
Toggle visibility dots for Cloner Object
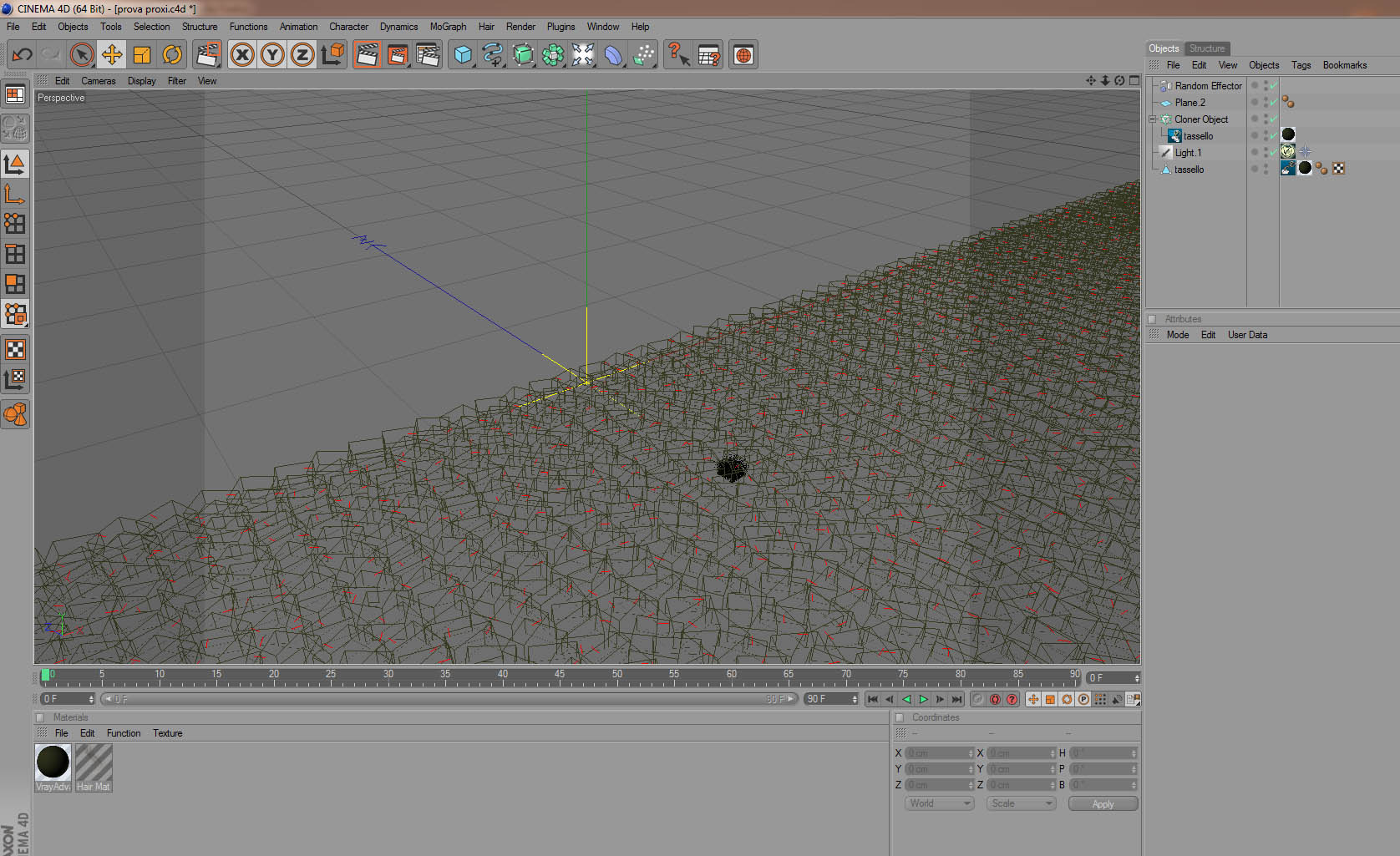point(1266,119)
